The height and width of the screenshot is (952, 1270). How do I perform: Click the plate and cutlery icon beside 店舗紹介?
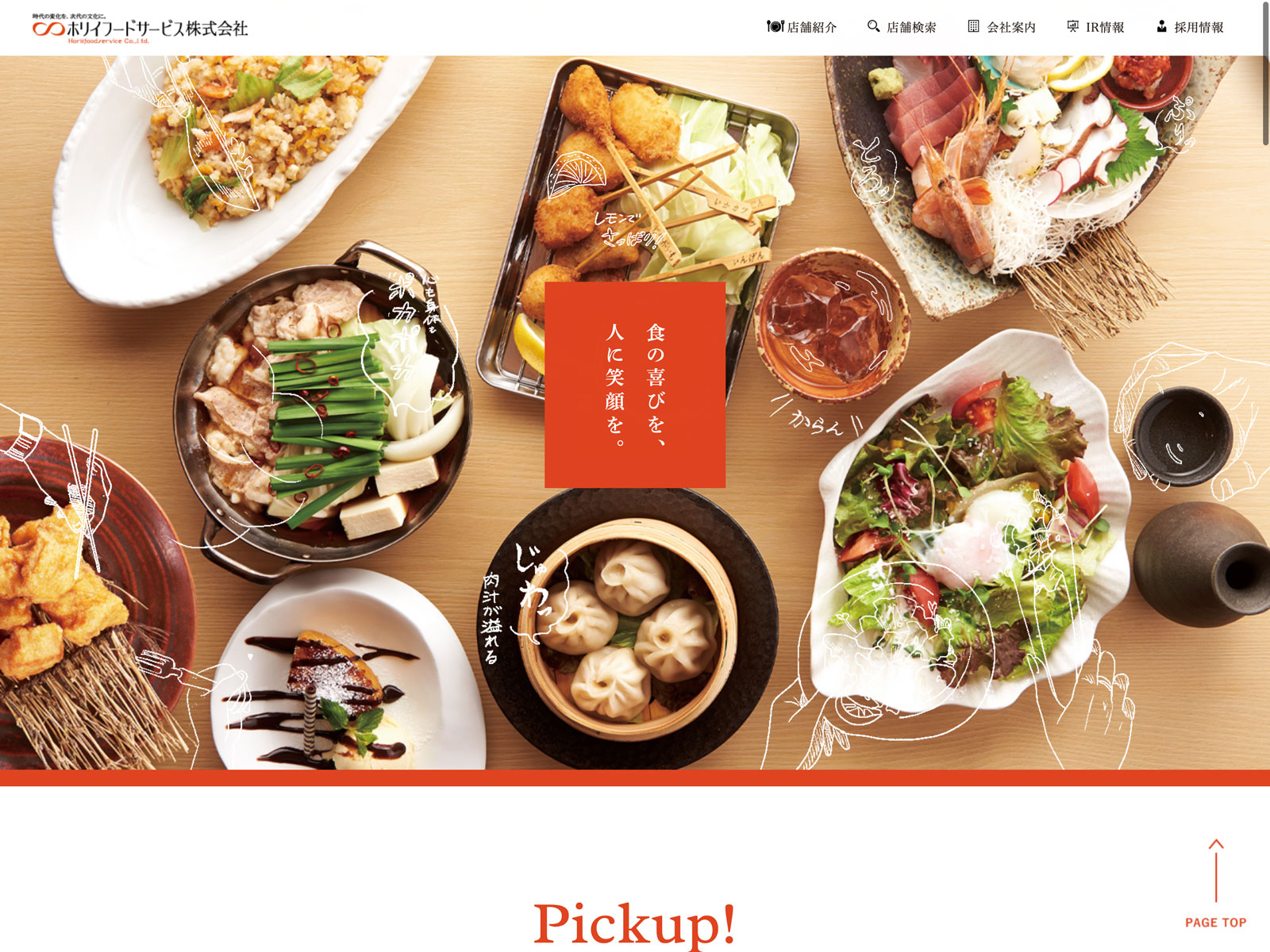click(775, 26)
